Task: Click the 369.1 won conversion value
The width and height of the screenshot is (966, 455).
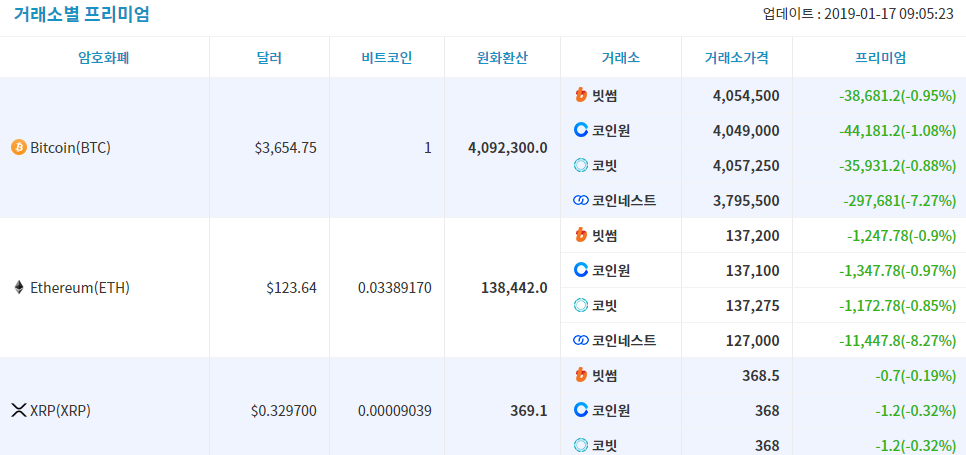Action: [x=529, y=411]
